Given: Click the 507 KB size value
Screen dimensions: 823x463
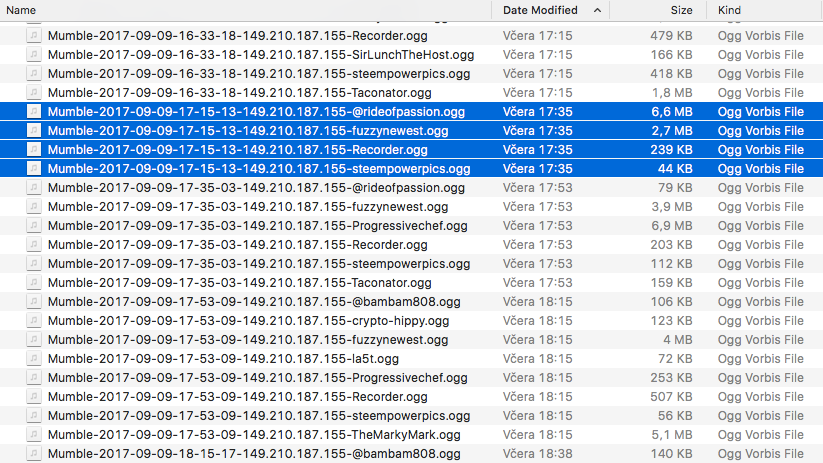Looking at the screenshot, I should pyautogui.click(x=671, y=396).
